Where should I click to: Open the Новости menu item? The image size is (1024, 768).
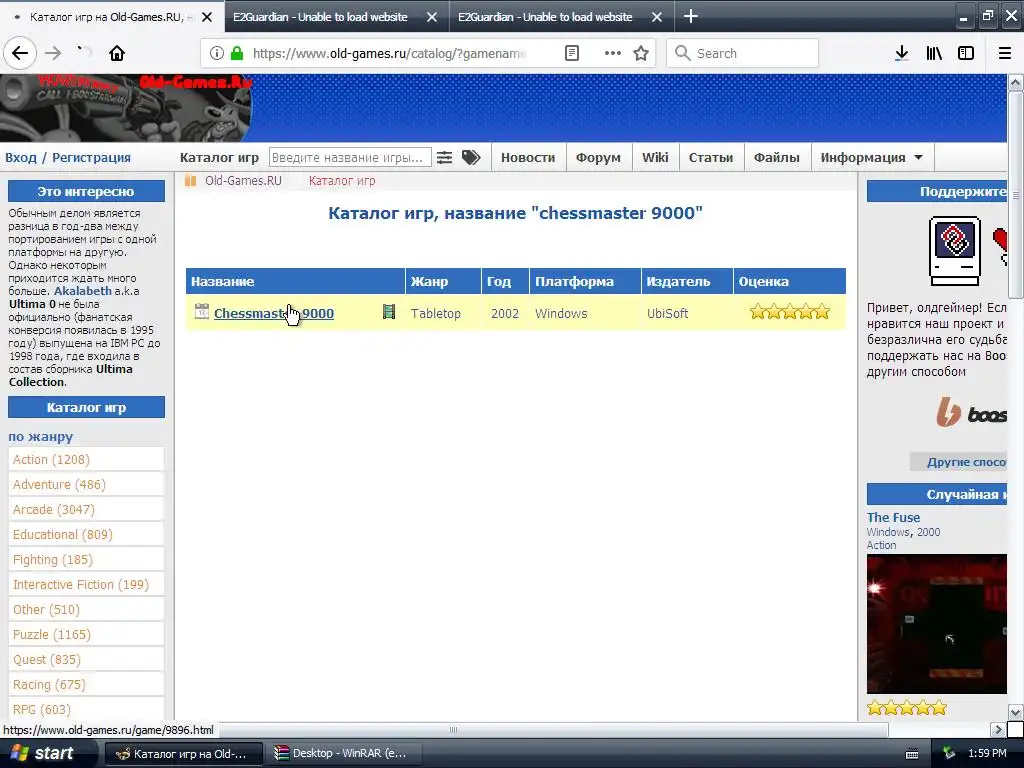tap(528, 157)
